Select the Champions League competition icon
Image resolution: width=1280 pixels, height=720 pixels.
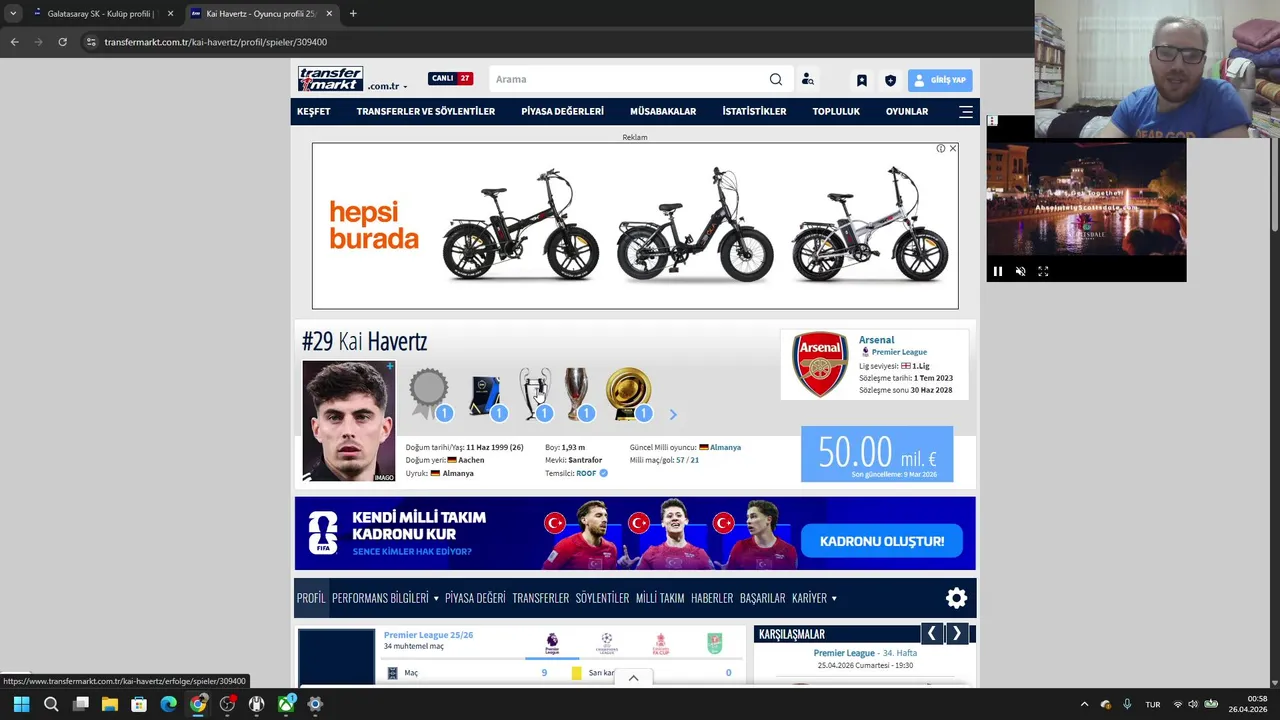[607, 643]
